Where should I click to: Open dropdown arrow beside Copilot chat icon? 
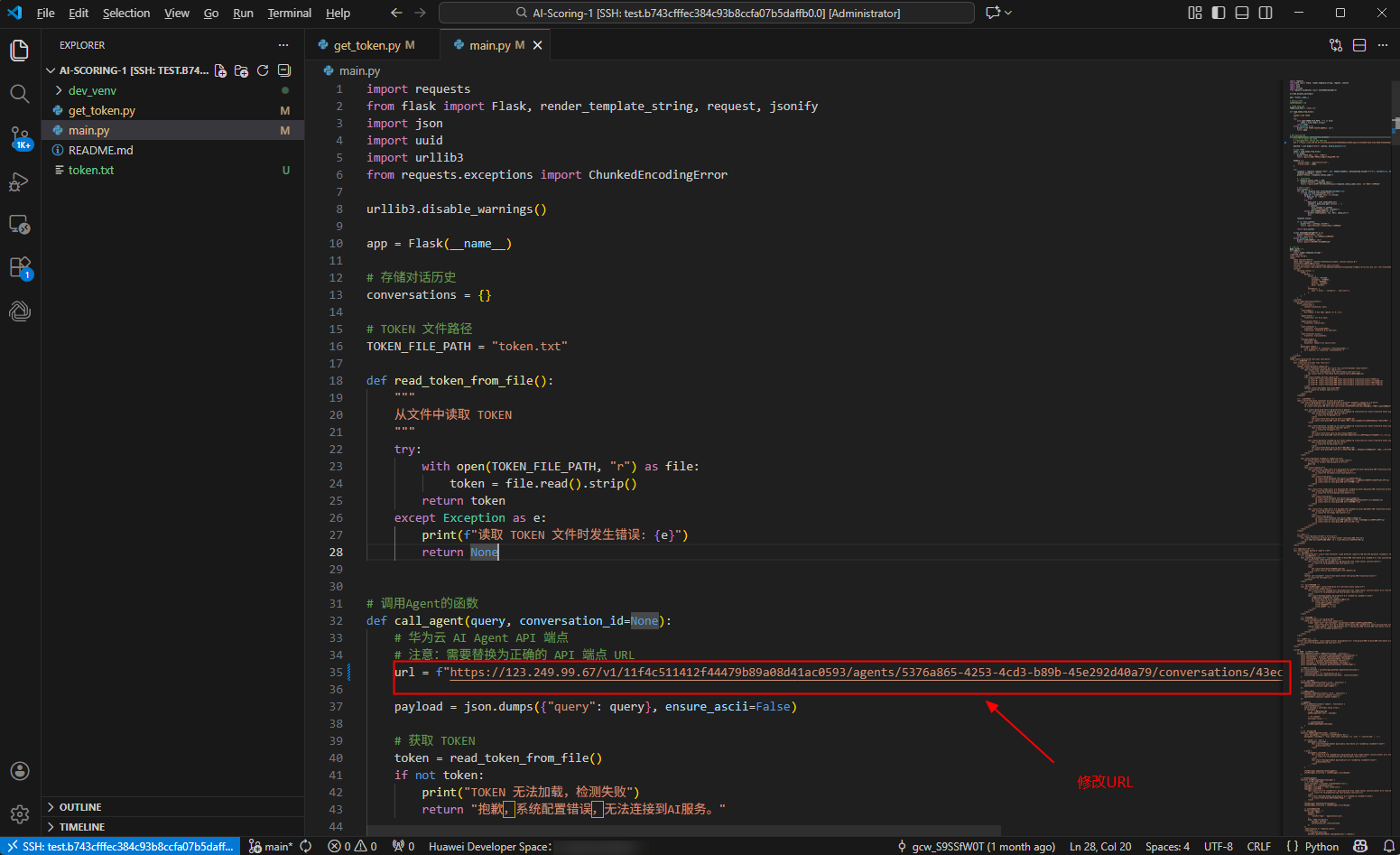pos(1008,13)
